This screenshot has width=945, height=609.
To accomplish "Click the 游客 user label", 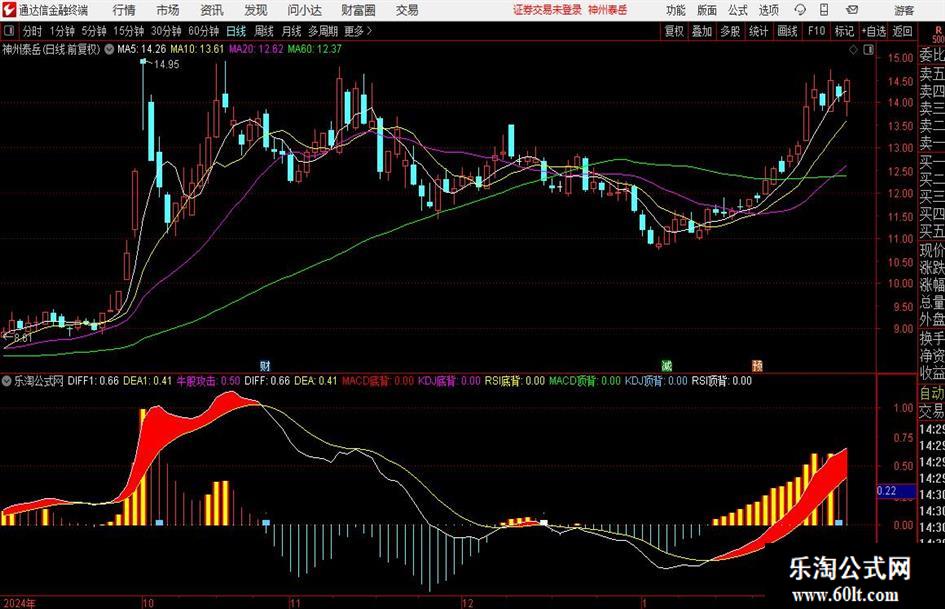I will [x=904, y=10].
